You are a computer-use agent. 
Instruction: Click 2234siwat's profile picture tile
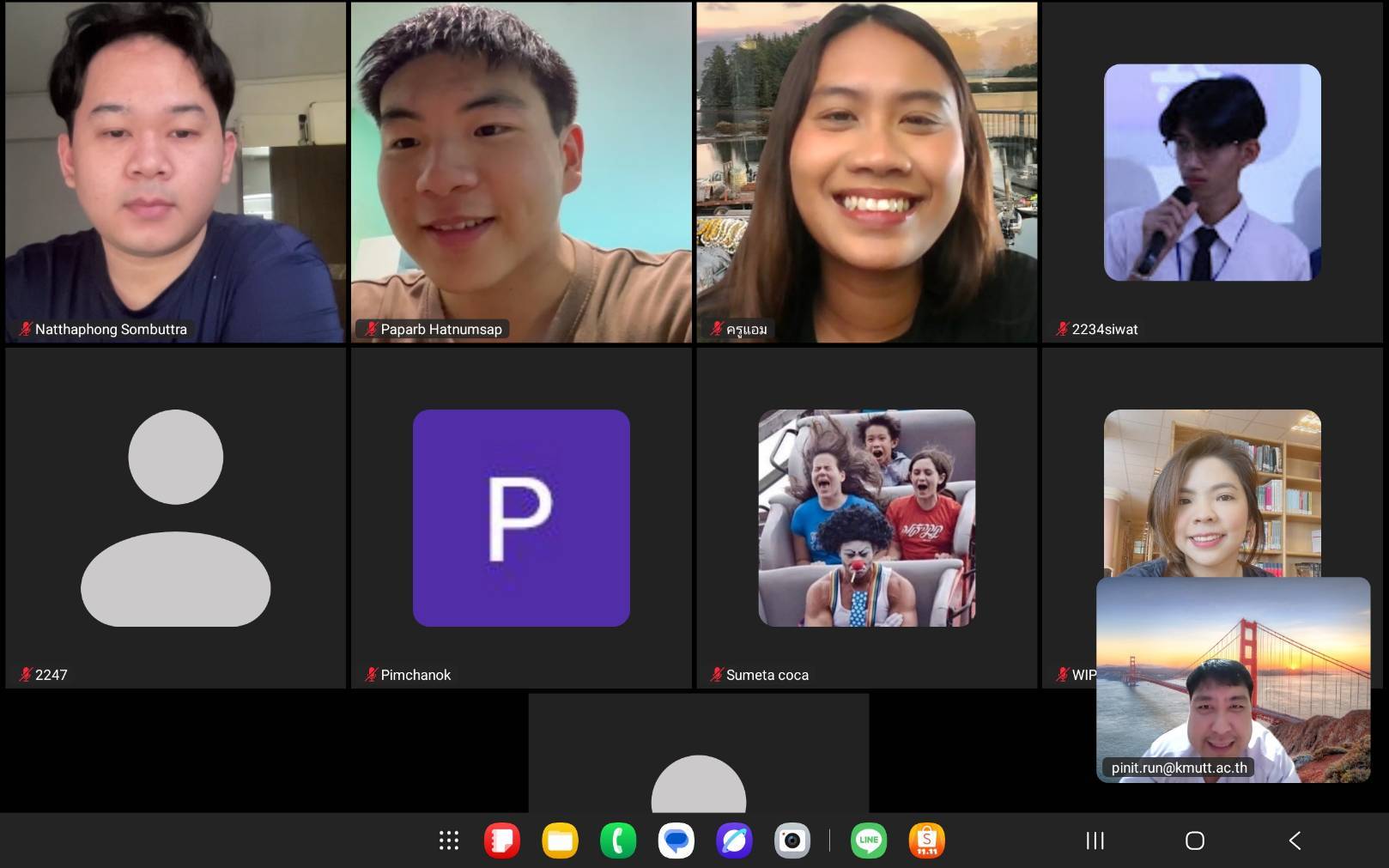pyautogui.click(x=1212, y=173)
